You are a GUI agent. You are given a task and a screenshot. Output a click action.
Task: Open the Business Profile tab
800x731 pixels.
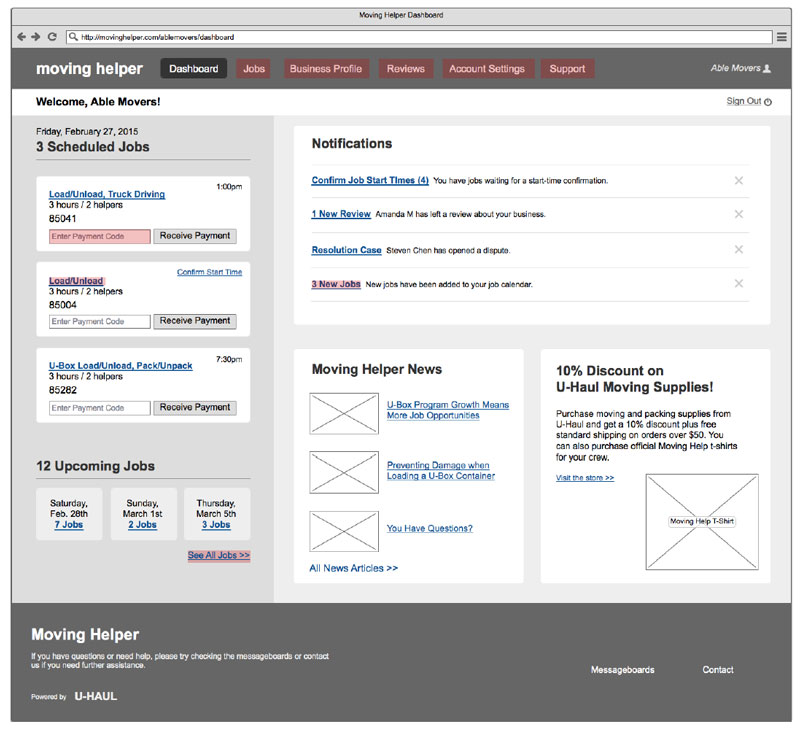click(x=326, y=68)
